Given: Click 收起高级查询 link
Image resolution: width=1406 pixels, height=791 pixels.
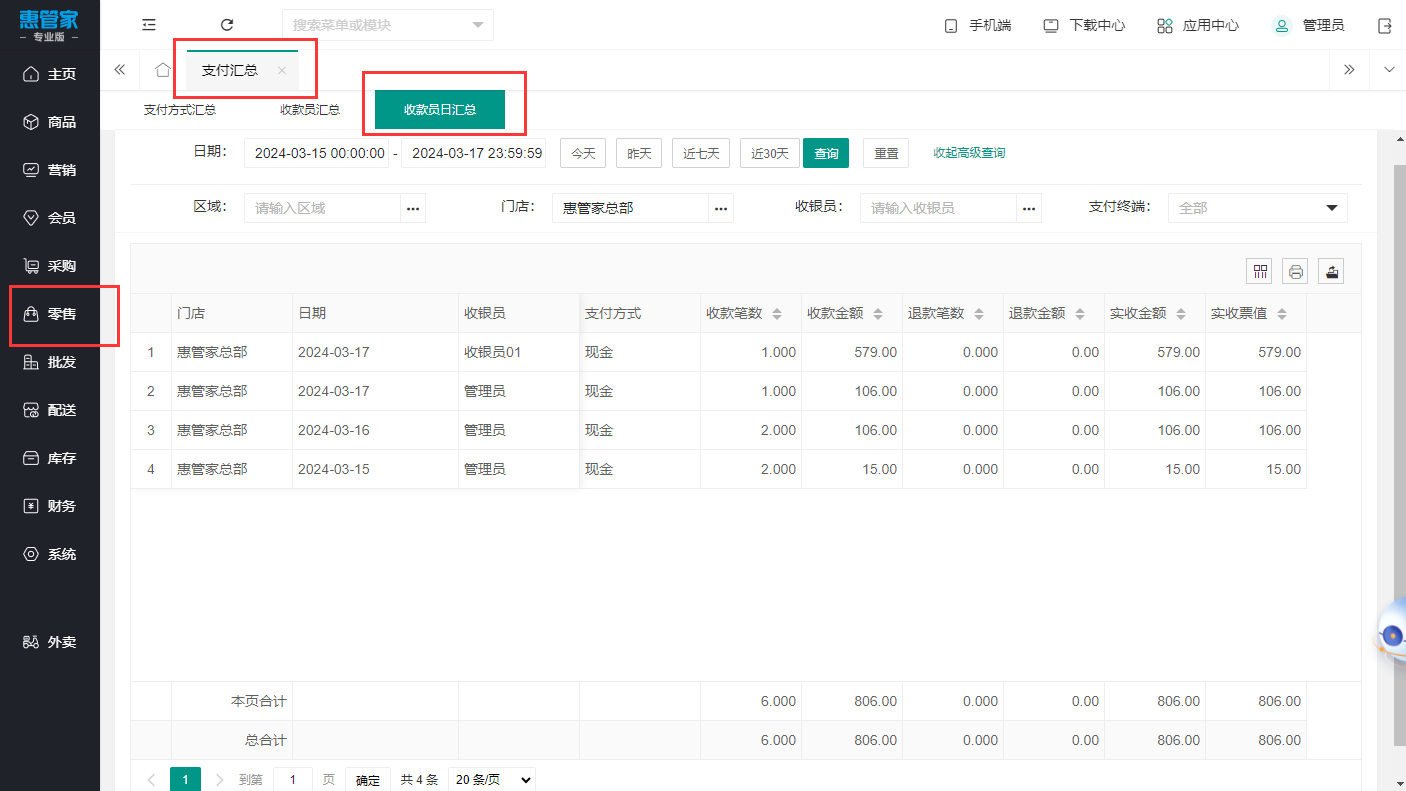Looking at the screenshot, I should click(x=969, y=153).
